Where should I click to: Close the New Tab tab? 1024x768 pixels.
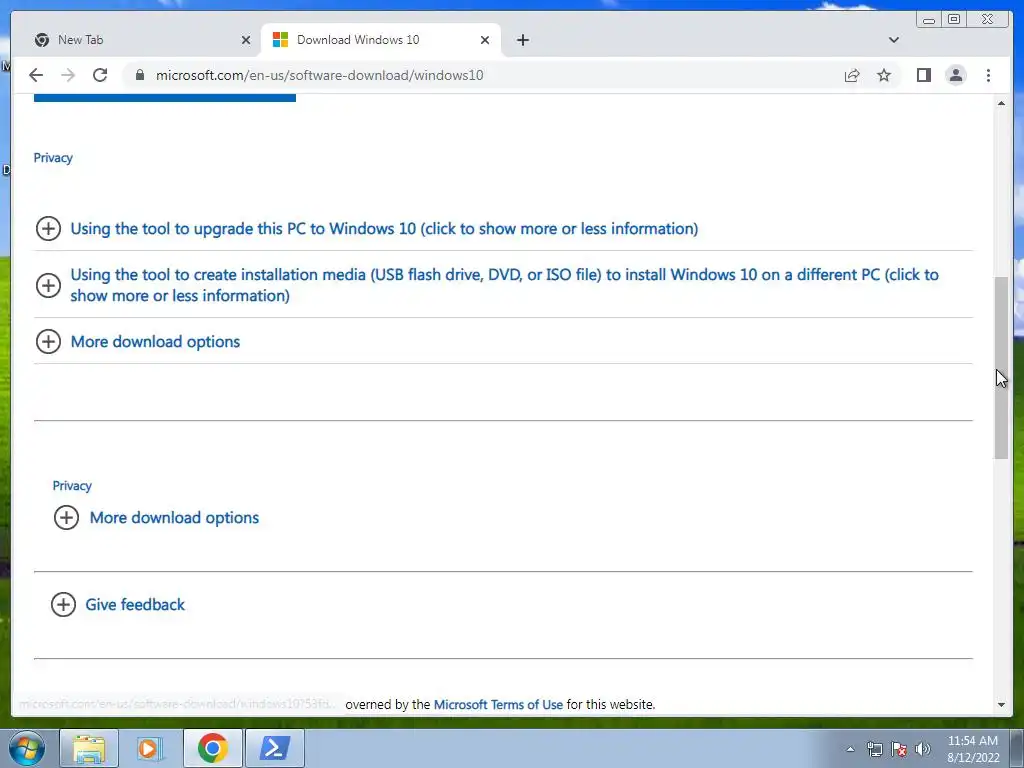246,40
